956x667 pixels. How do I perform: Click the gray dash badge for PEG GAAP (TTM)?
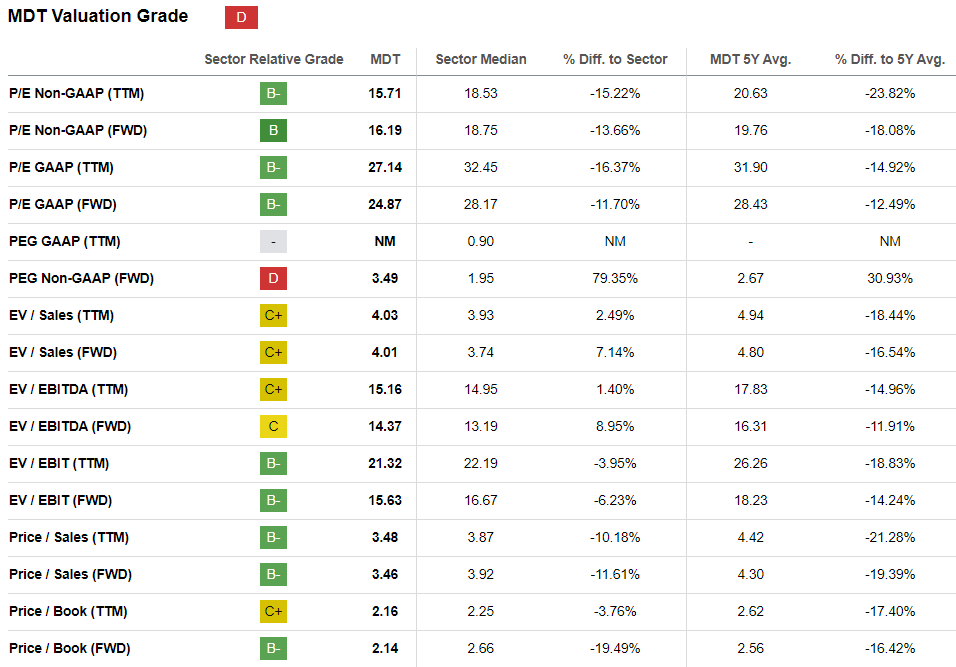(273, 241)
